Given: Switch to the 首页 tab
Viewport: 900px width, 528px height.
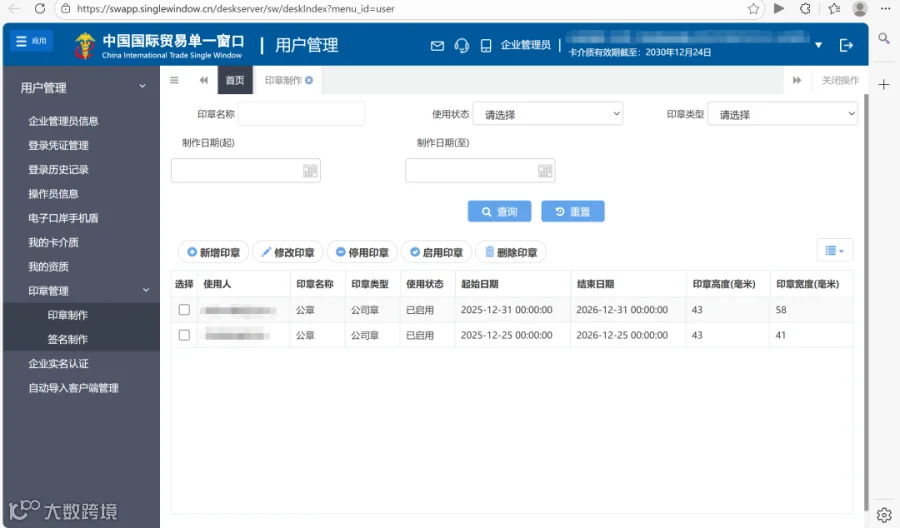Looking at the screenshot, I should (235, 80).
